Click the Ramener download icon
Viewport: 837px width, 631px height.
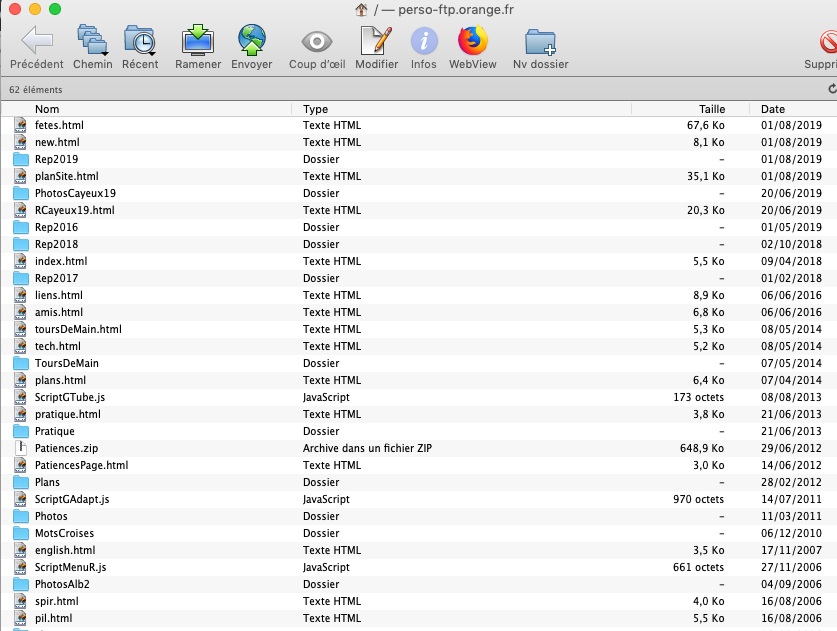point(198,41)
